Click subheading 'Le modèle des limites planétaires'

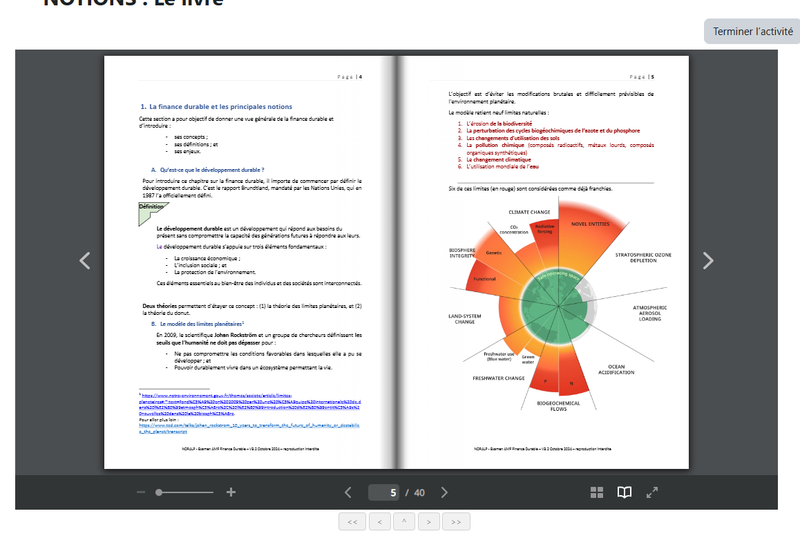202,324
